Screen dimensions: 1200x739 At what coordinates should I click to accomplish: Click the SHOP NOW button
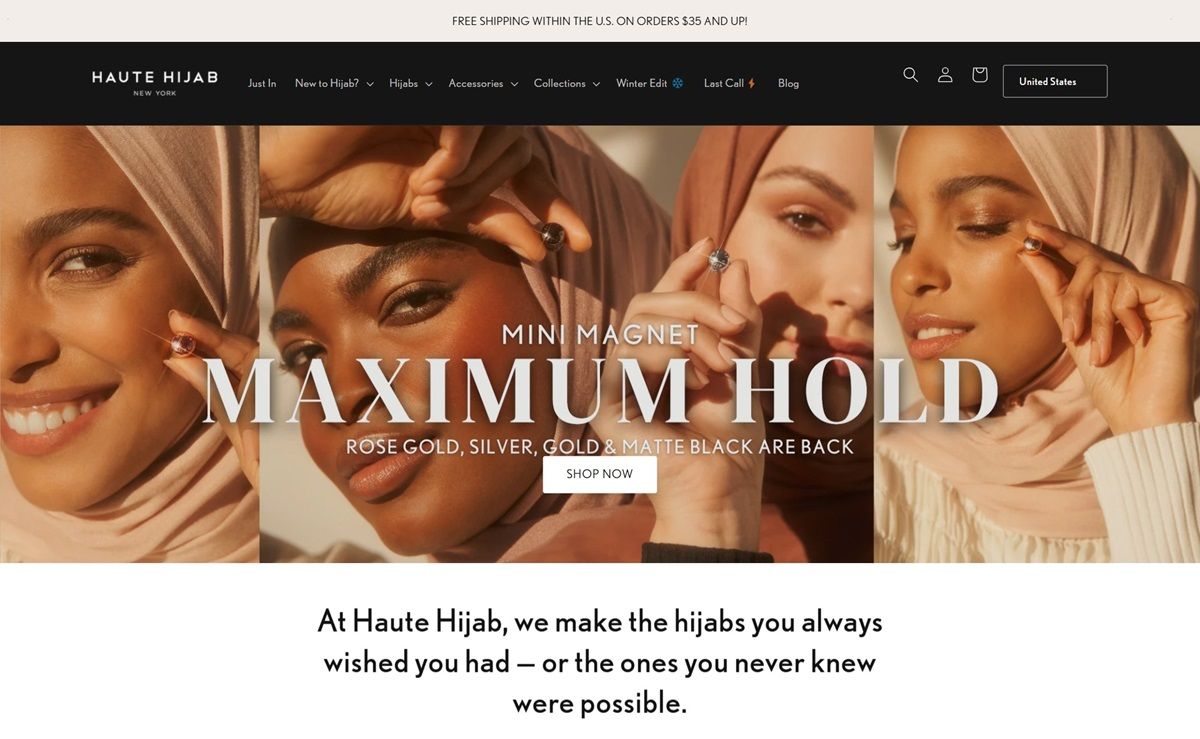click(x=600, y=474)
